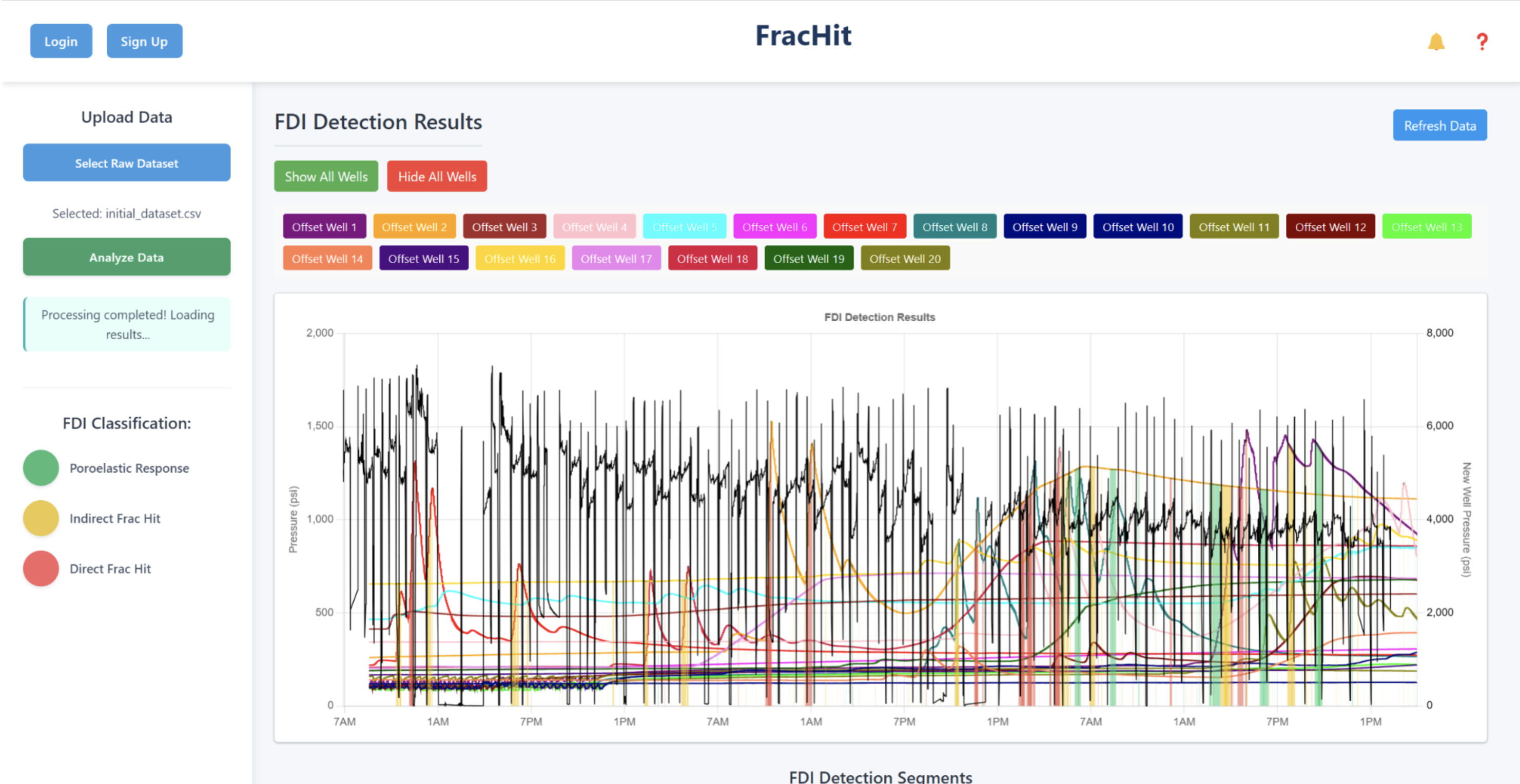This screenshot has width=1520, height=784.
Task: Toggle Offset Well 16 visibility
Action: click(520, 259)
